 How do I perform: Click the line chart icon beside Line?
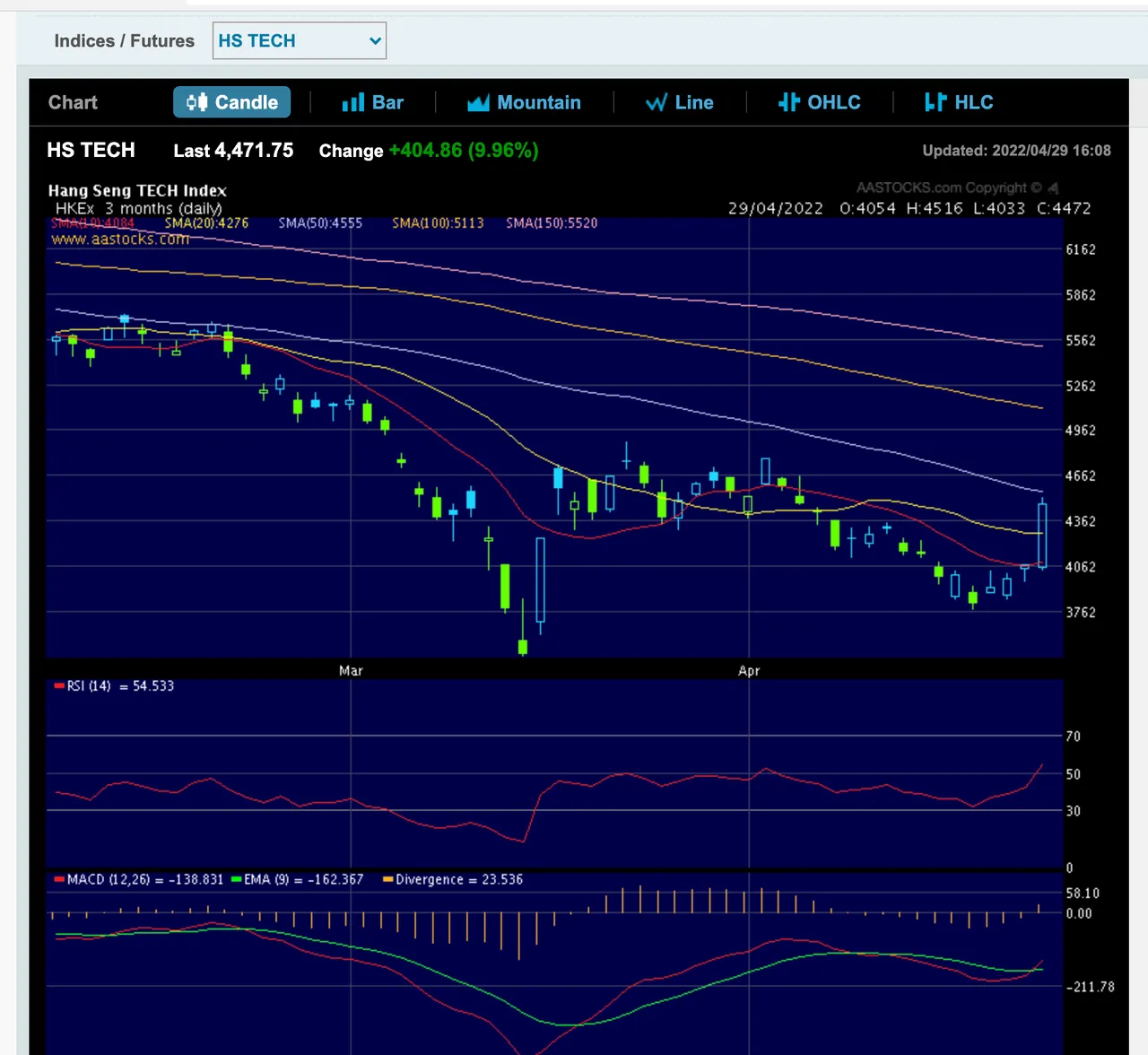pyautogui.click(x=656, y=103)
